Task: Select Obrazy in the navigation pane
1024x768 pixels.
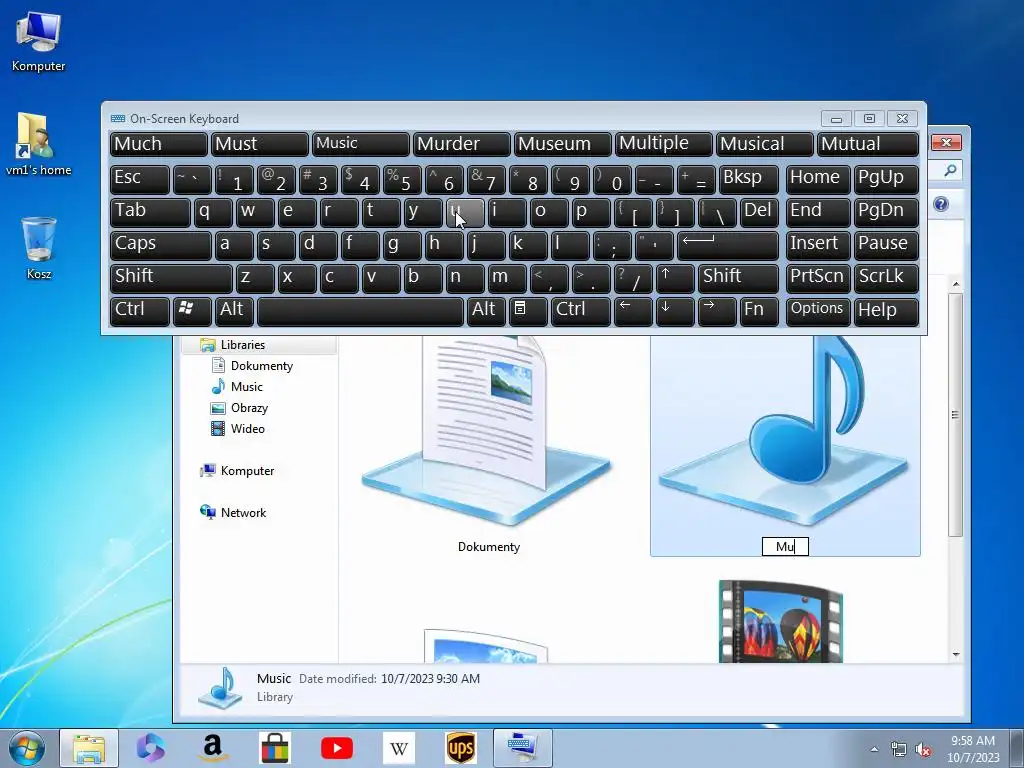Action: point(249,408)
